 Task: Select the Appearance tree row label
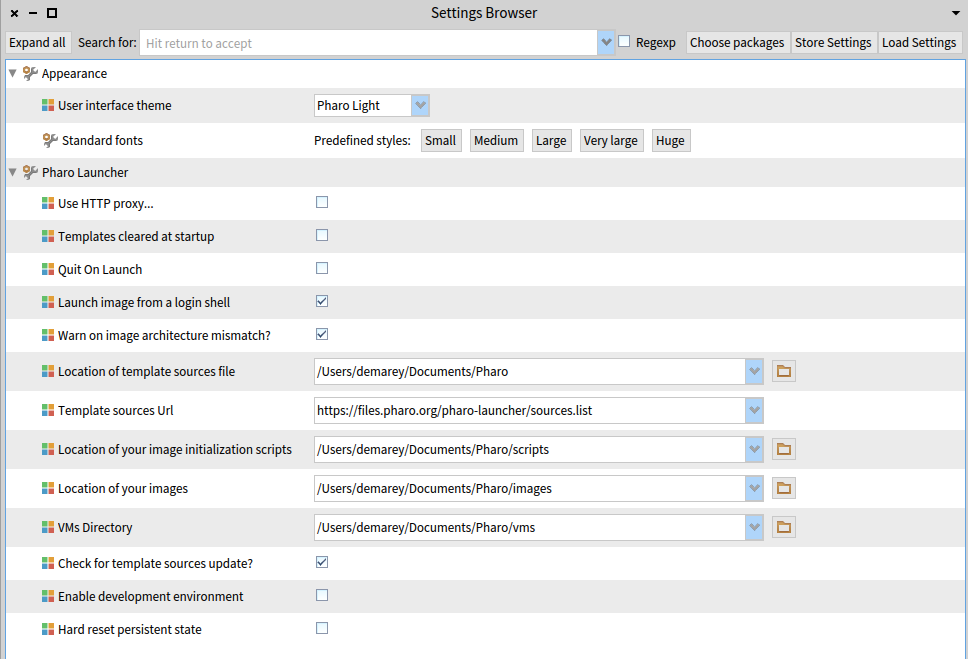click(74, 73)
